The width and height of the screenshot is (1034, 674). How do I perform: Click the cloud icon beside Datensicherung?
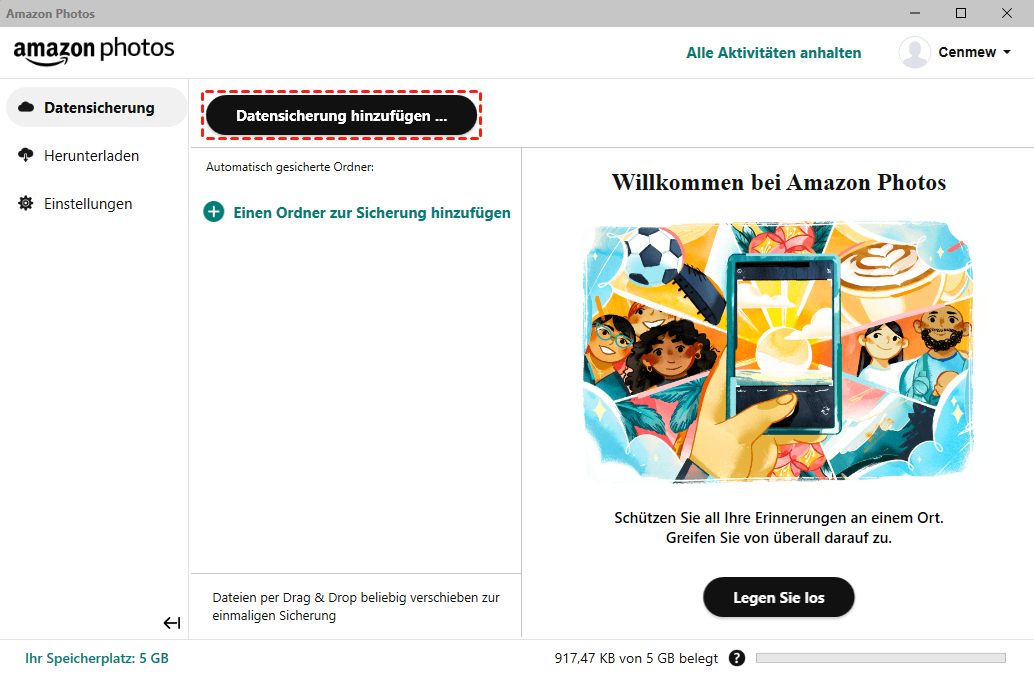tap(26, 107)
